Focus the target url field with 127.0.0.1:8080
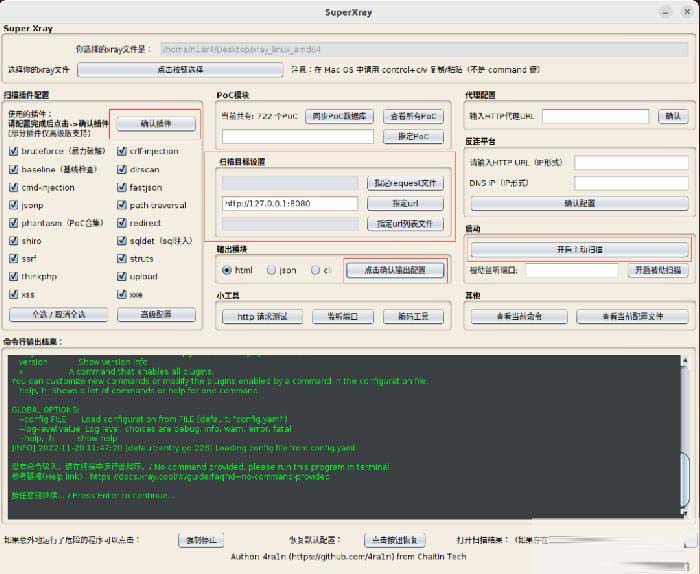 290,204
